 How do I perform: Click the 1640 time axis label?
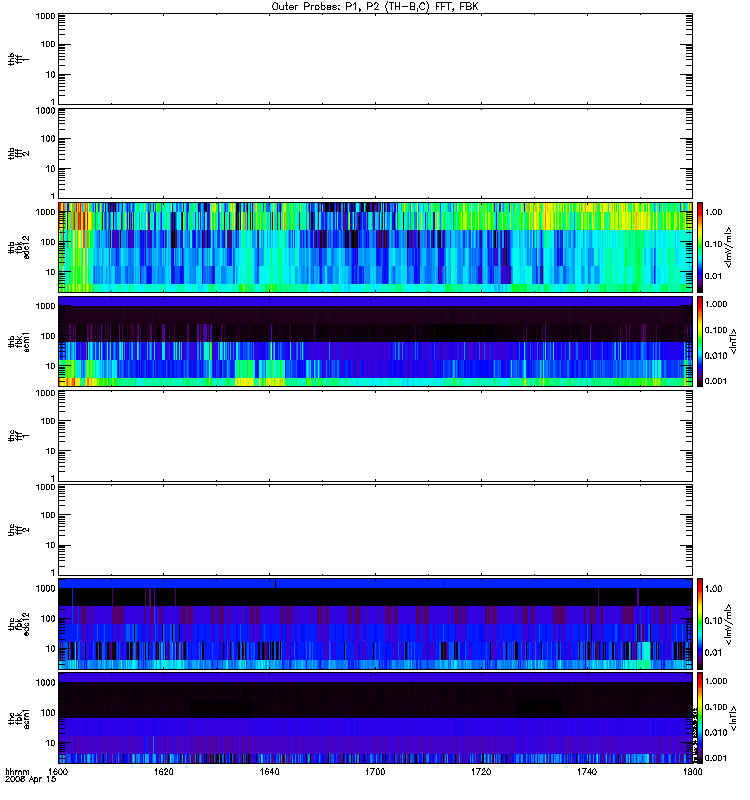(x=269, y=772)
